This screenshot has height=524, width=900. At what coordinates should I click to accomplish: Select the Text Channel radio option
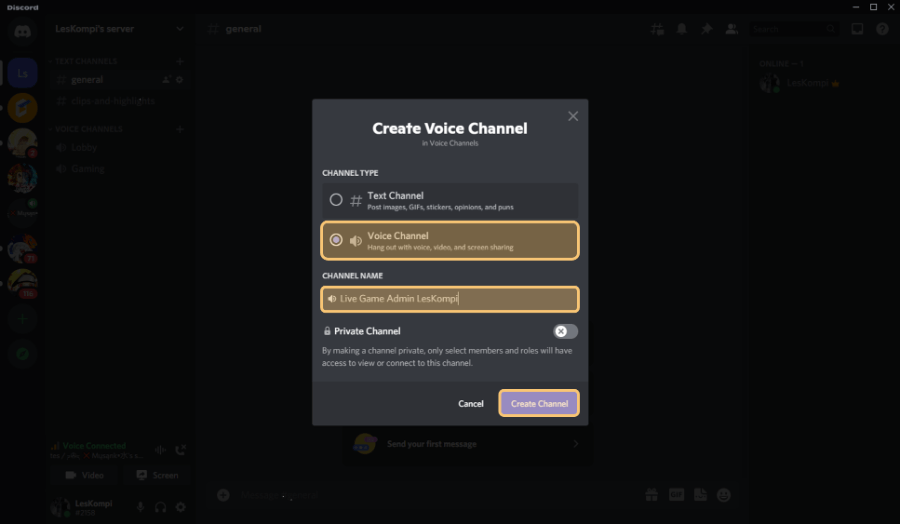(449, 200)
